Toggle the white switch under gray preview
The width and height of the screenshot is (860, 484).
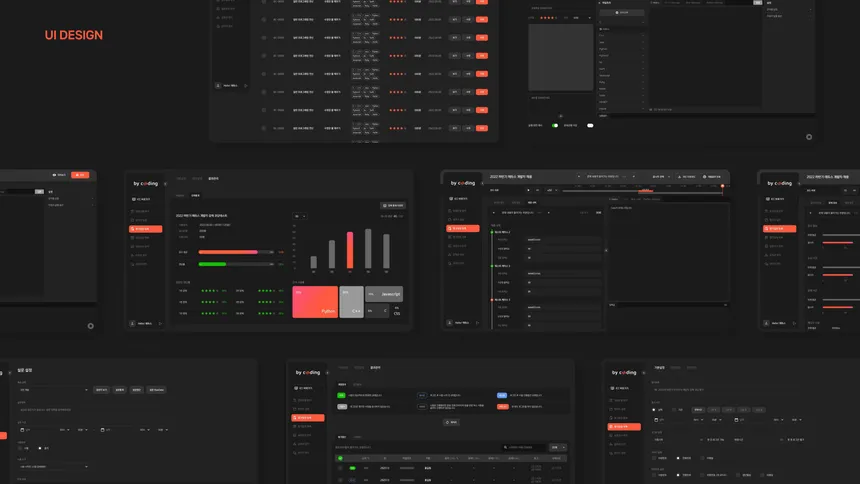point(590,126)
